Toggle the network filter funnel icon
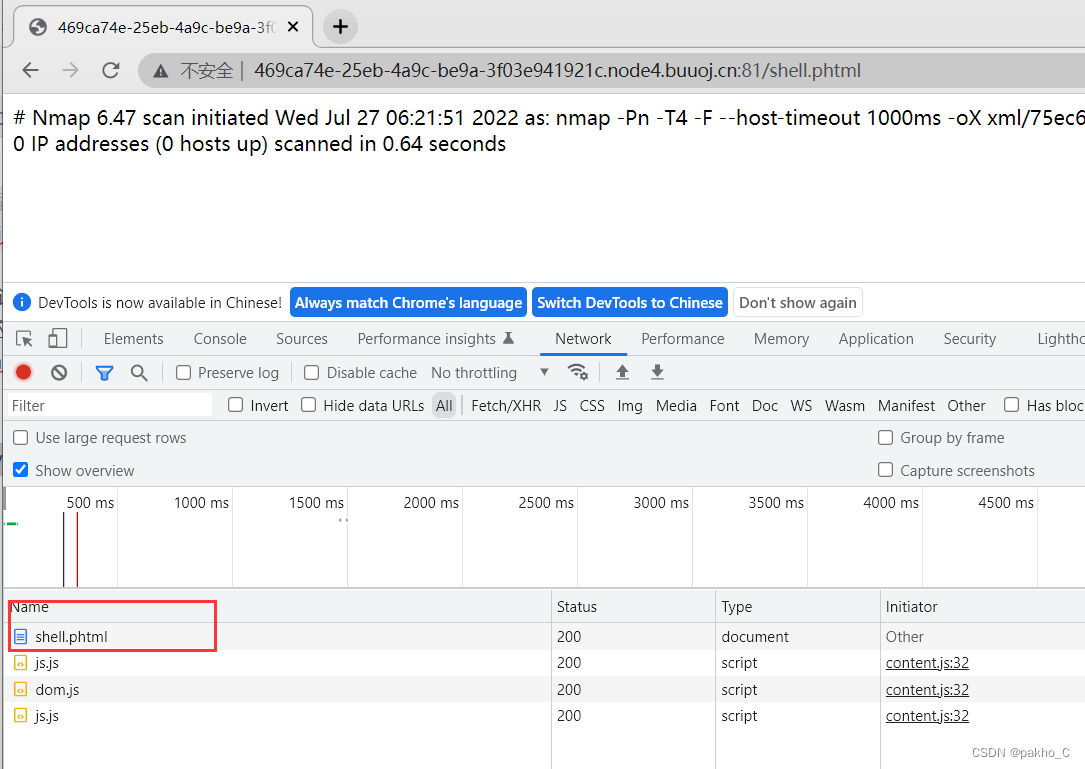 tap(104, 373)
